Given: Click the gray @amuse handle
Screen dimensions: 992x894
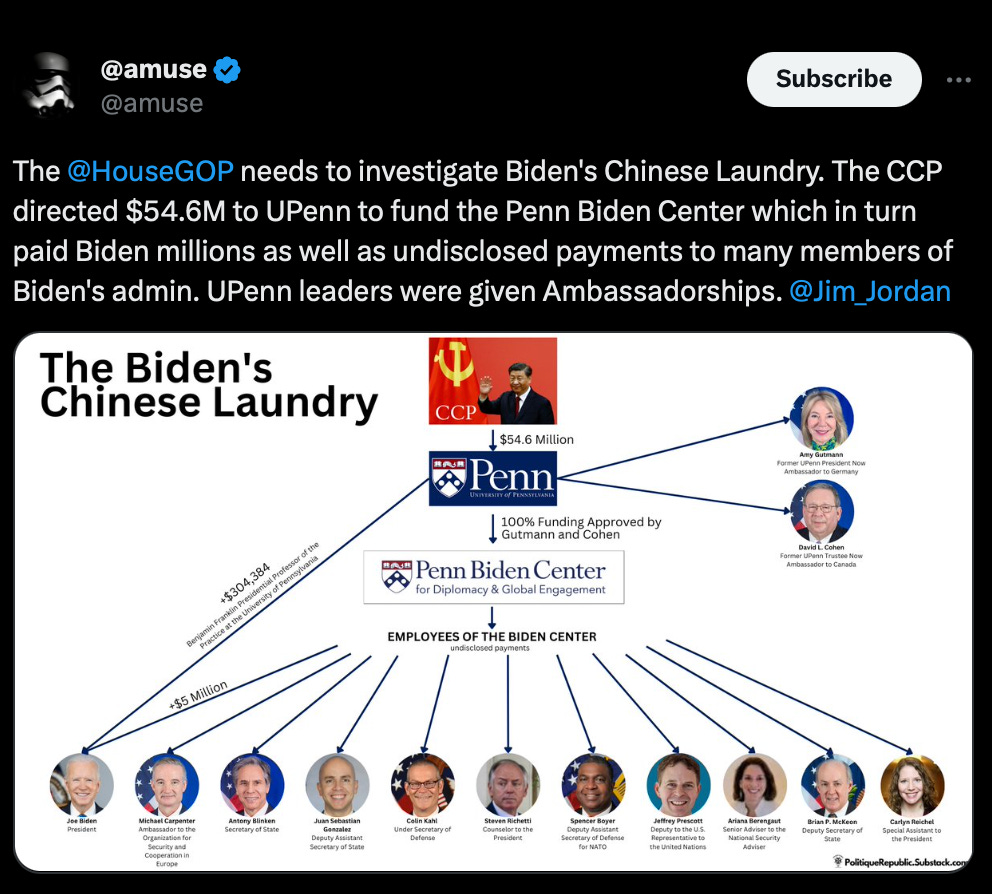Looking at the screenshot, I should (152, 103).
